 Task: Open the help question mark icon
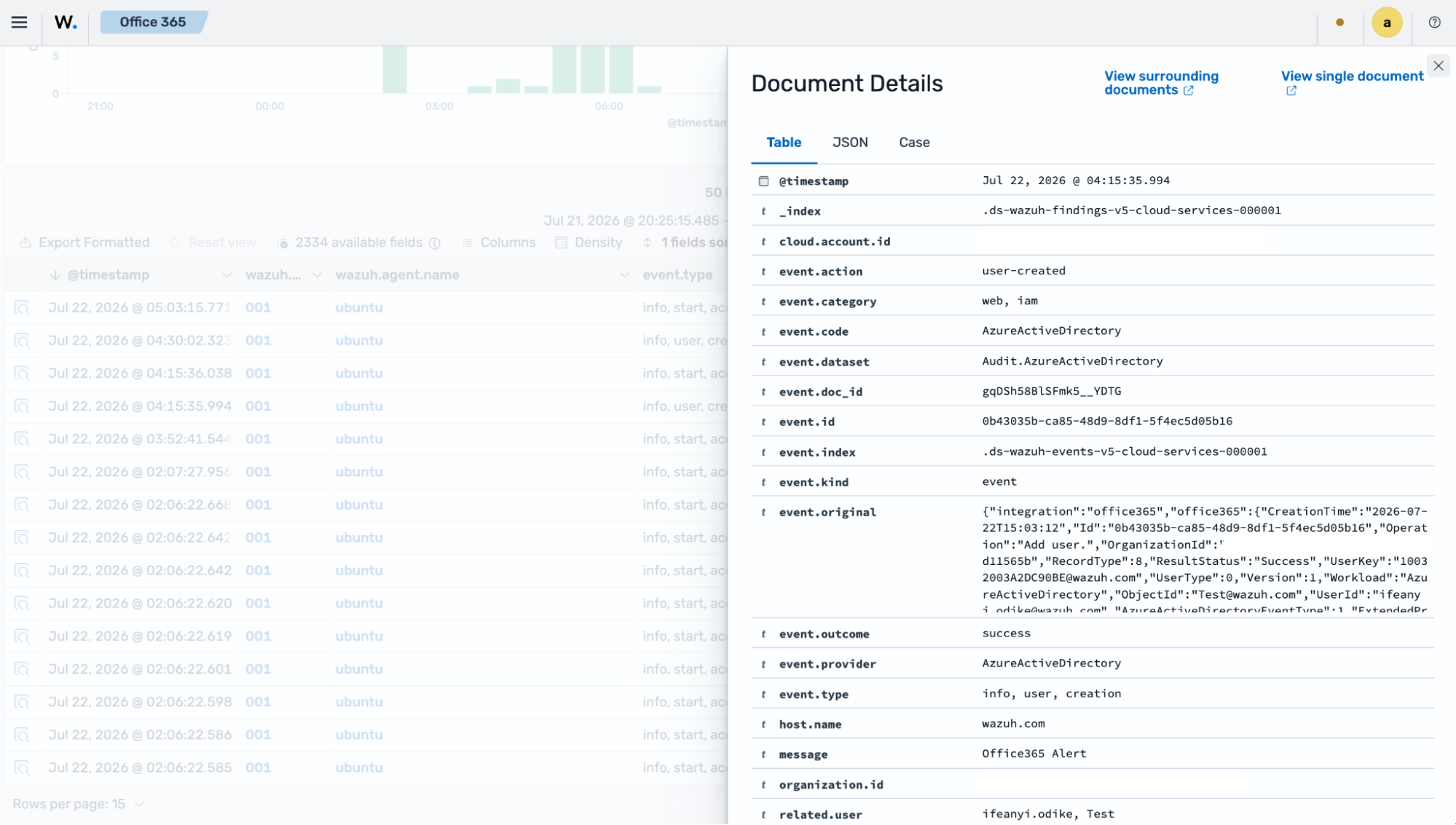1434,23
